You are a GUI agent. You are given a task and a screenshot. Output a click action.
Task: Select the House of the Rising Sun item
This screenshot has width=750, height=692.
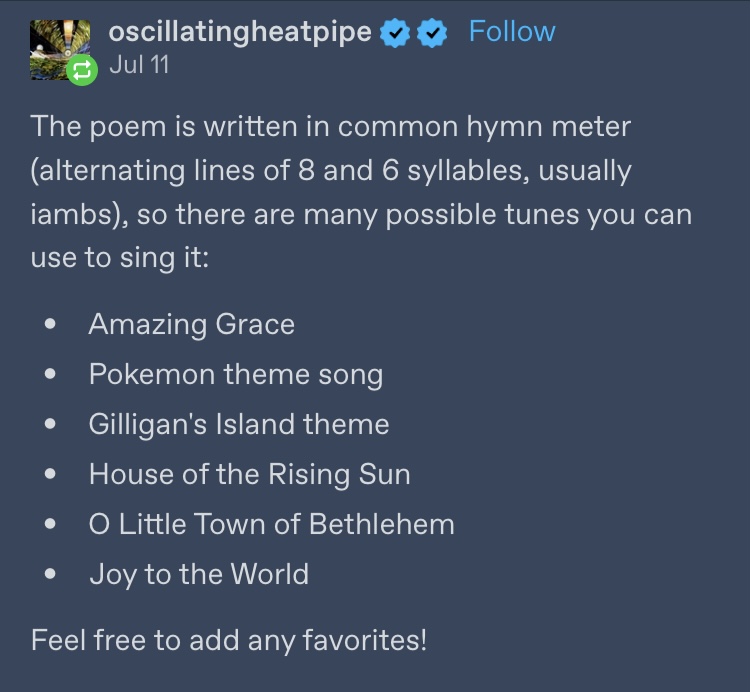coord(249,474)
